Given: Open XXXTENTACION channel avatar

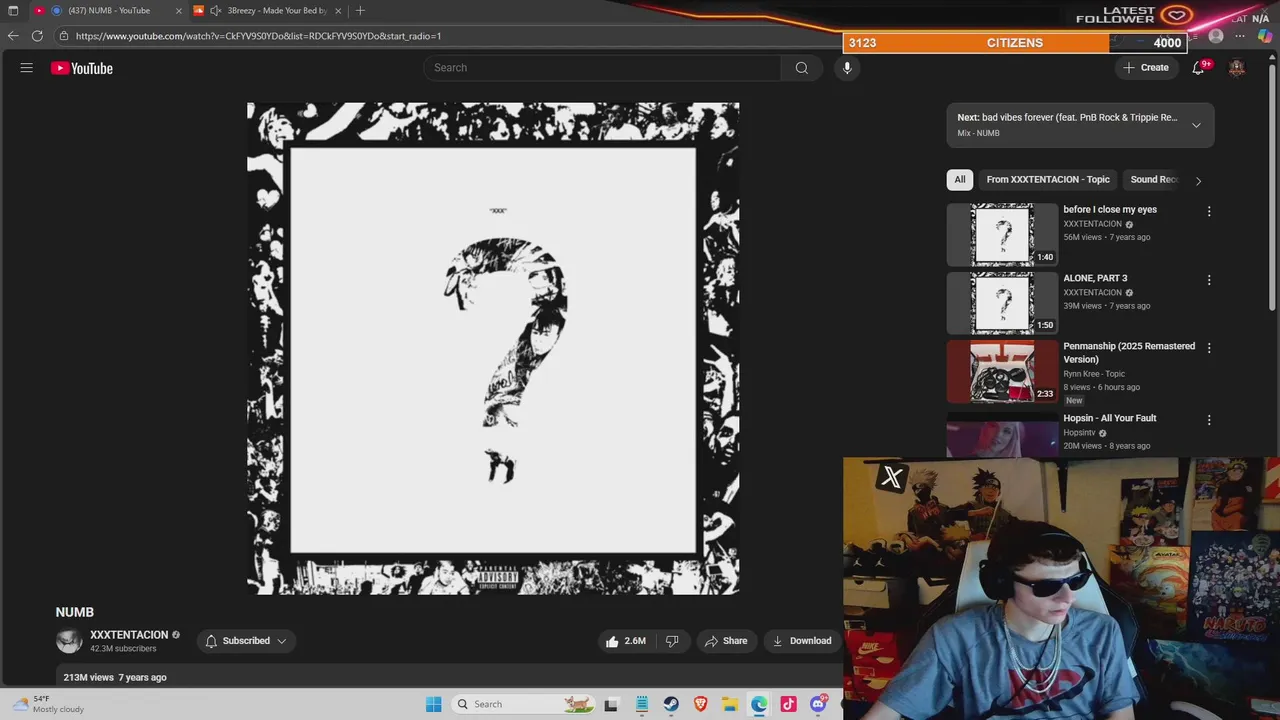Looking at the screenshot, I should click(x=69, y=641).
